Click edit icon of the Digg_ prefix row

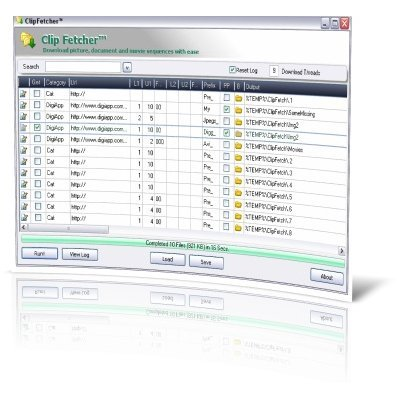click(24, 128)
